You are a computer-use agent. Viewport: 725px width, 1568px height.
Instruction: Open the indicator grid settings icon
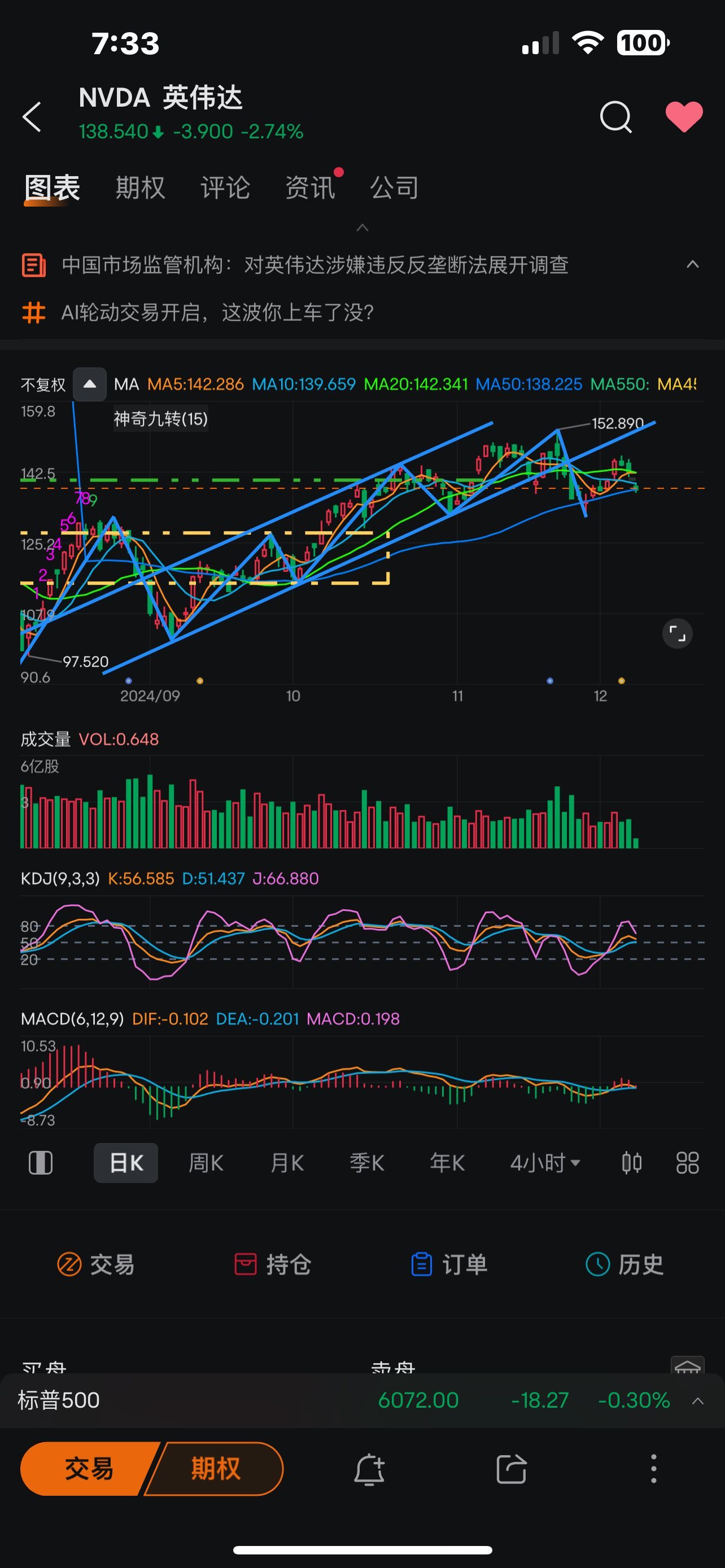pyautogui.click(x=688, y=1163)
